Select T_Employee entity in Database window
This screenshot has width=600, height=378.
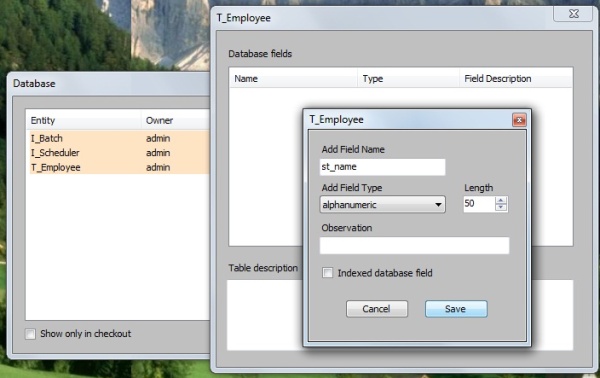56,167
